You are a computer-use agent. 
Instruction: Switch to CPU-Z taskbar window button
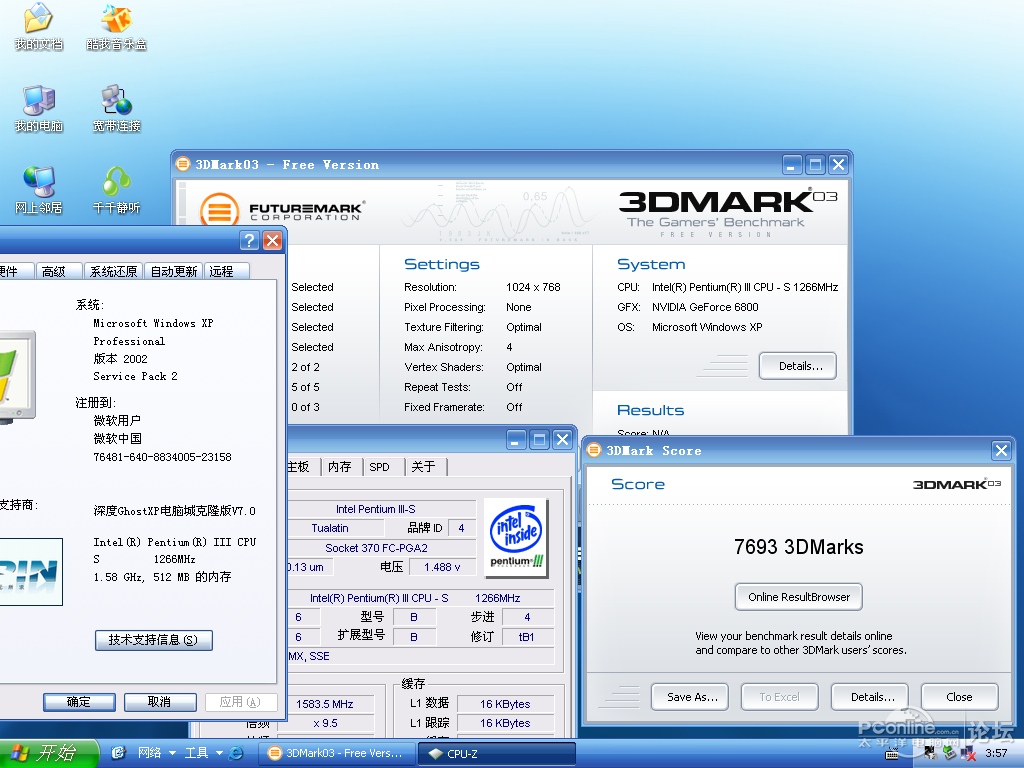496,753
